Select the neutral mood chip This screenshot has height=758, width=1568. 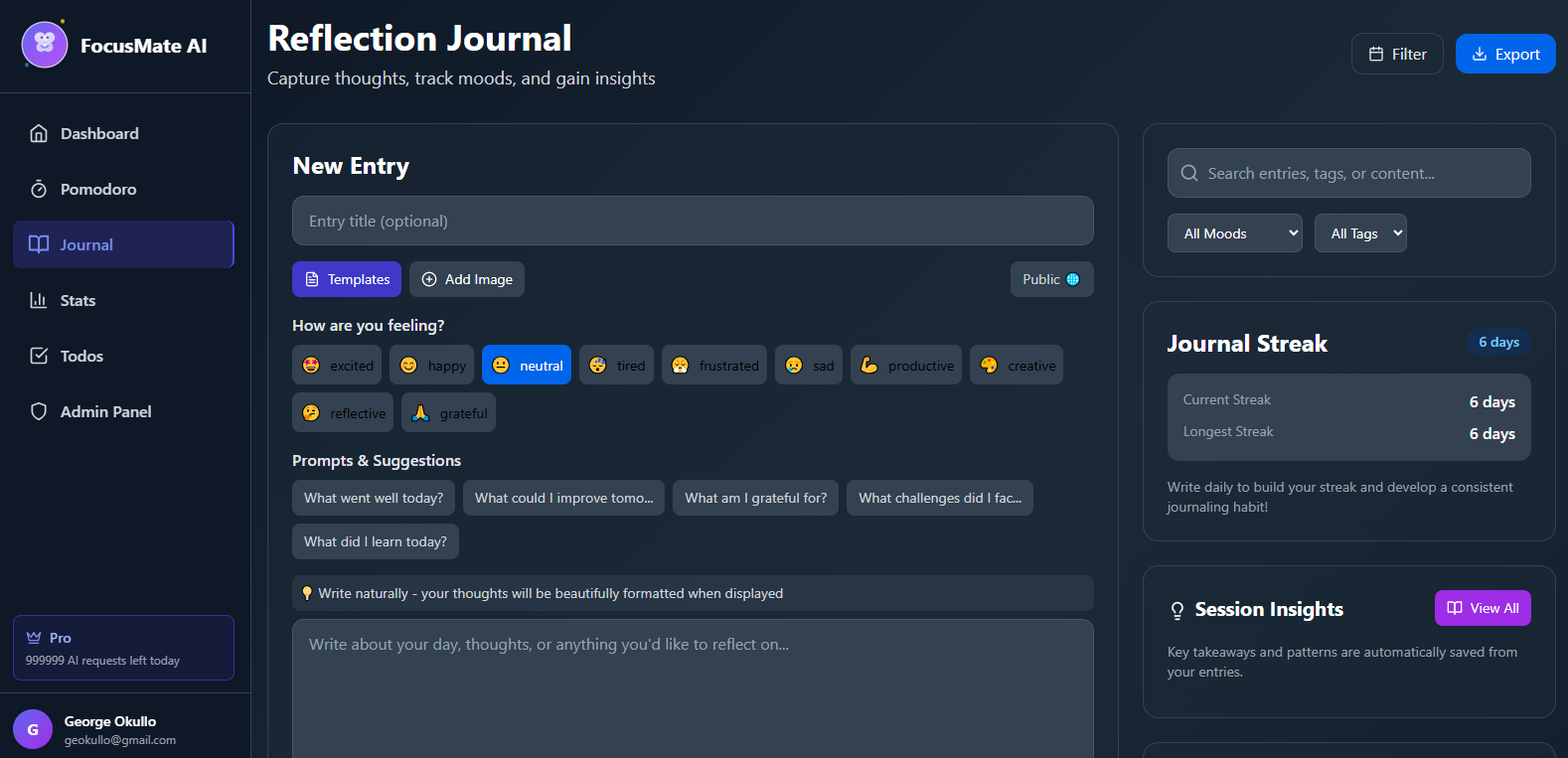click(527, 365)
